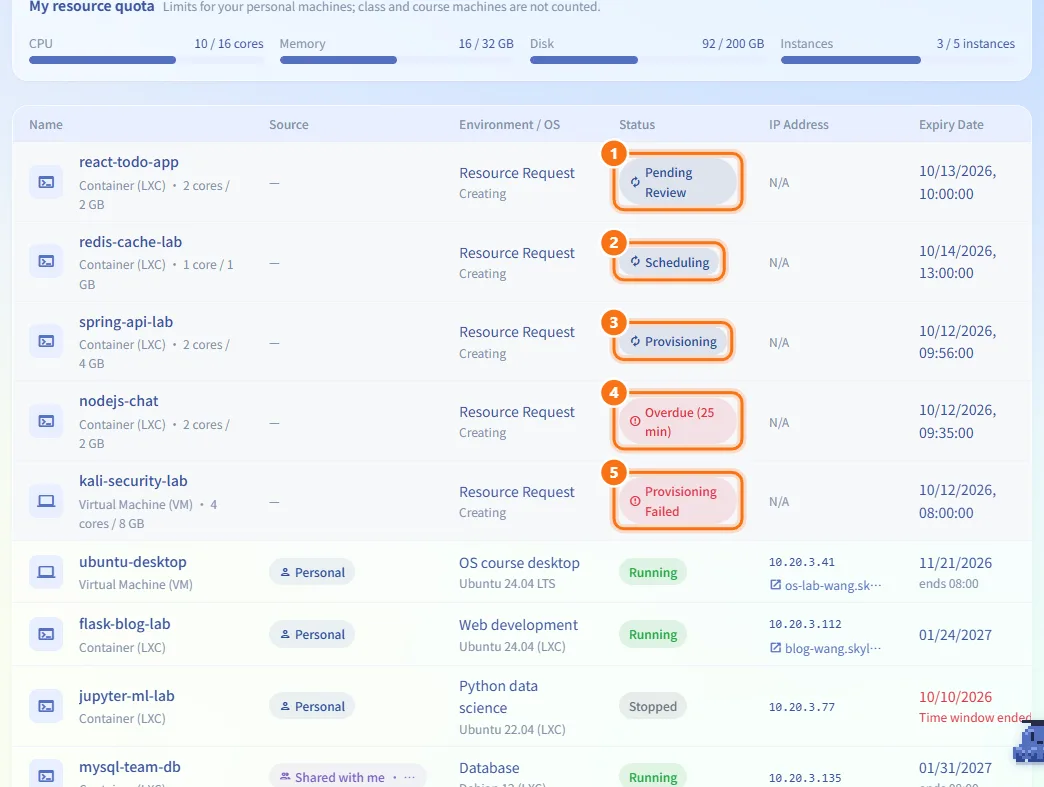Click the Expiry Date column header
1044x787 pixels.
click(951, 125)
